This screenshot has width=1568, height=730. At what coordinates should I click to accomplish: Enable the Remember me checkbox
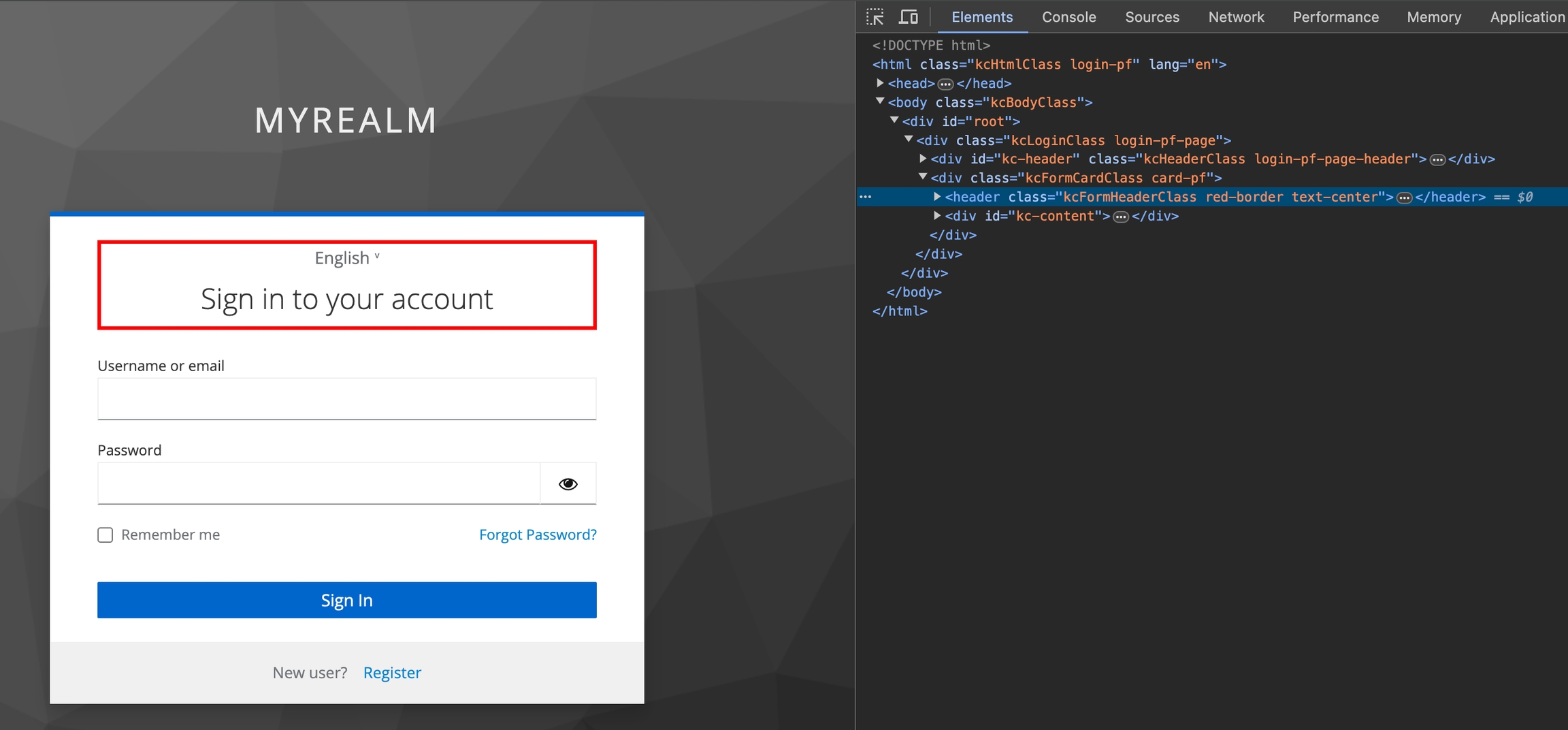[x=105, y=535]
